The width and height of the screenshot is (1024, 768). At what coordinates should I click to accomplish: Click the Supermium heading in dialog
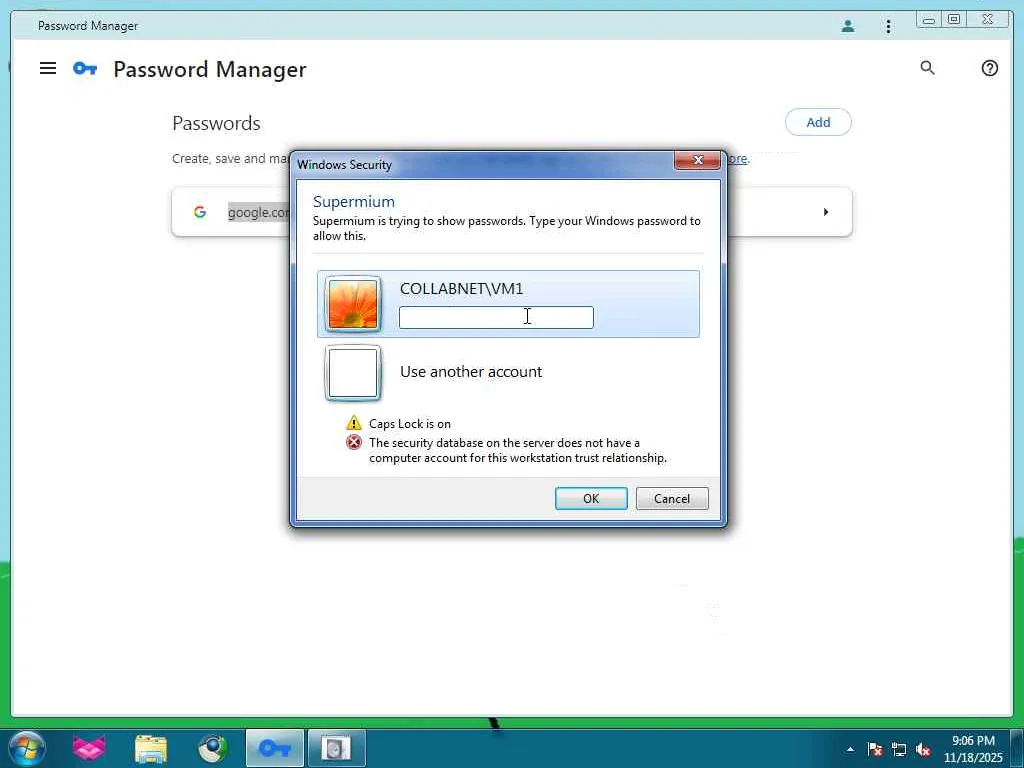(353, 202)
